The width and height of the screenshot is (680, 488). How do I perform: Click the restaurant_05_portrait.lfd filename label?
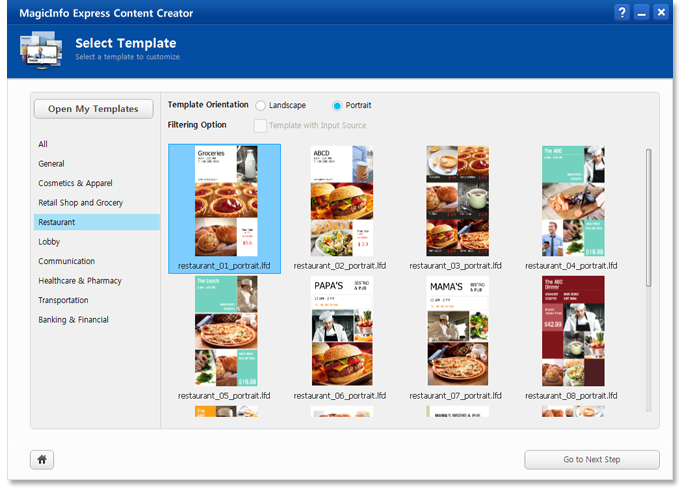click(224, 396)
